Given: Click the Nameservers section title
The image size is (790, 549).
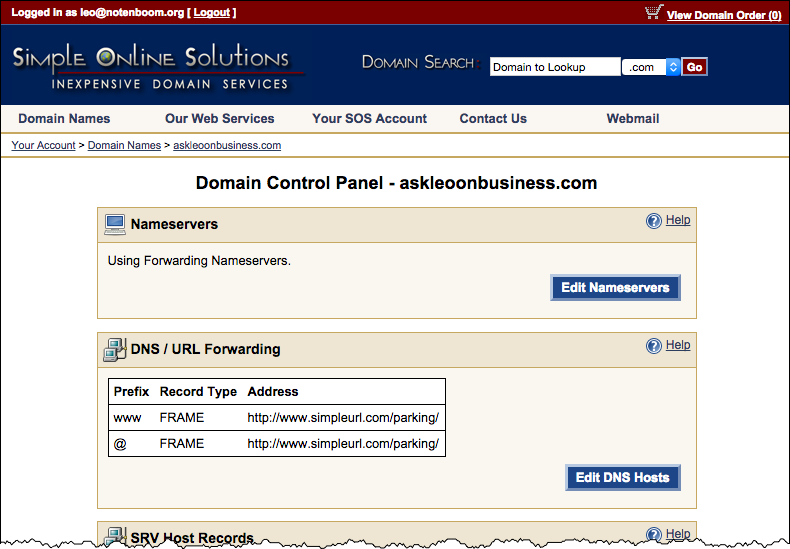Looking at the screenshot, I should 174,224.
